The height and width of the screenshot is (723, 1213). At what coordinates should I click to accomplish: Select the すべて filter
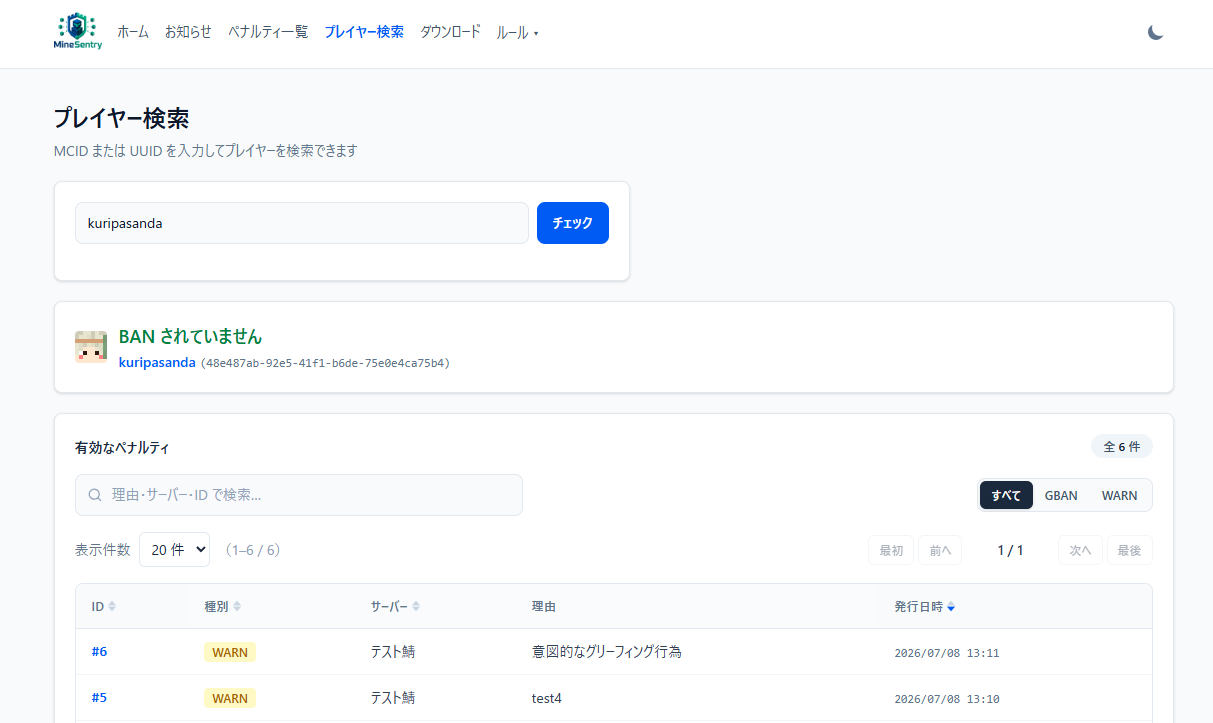click(1006, 495)
